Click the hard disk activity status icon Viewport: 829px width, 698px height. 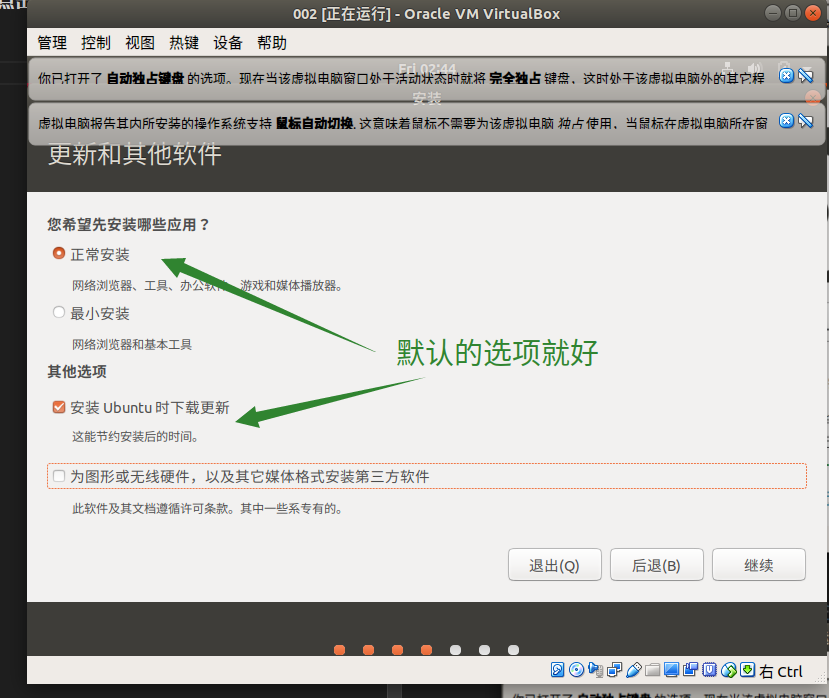[558, 670]
